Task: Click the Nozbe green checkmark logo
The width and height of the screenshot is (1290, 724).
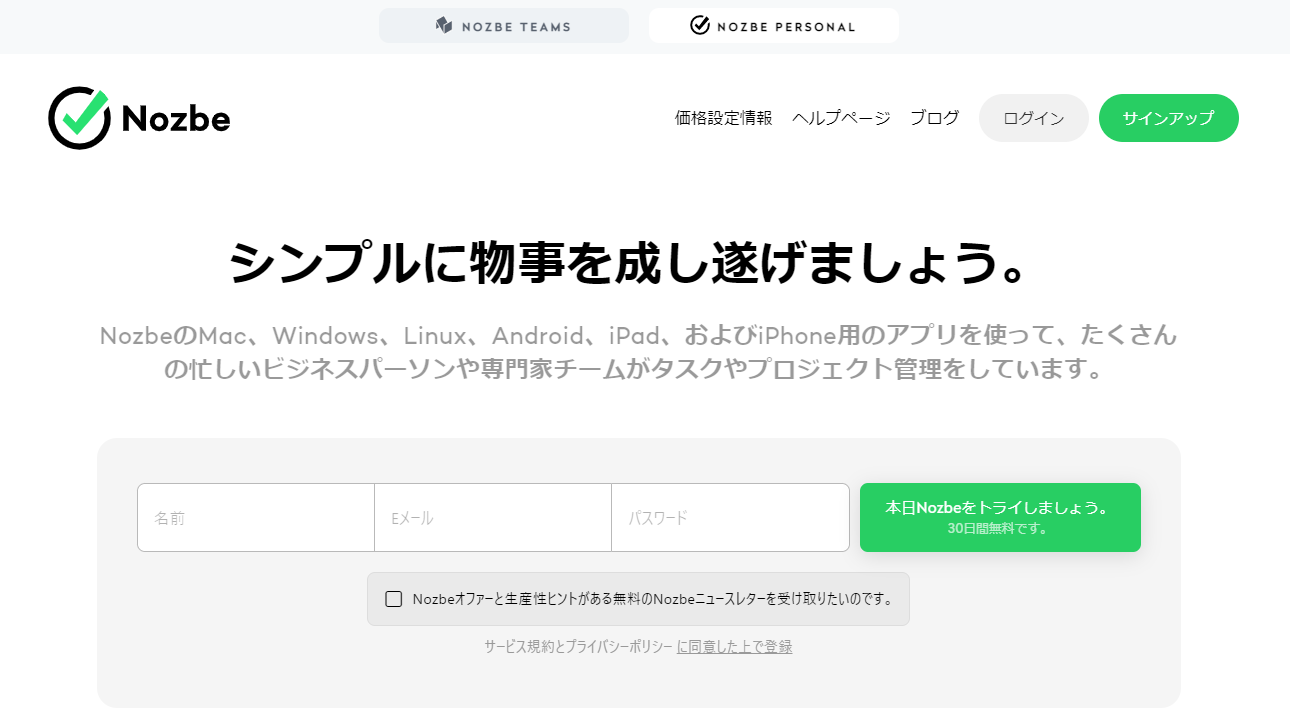Action: [78, 117]
